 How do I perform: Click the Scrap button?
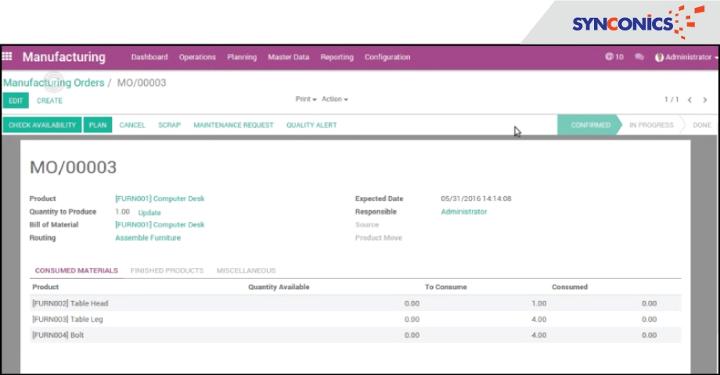click(169, 125)
